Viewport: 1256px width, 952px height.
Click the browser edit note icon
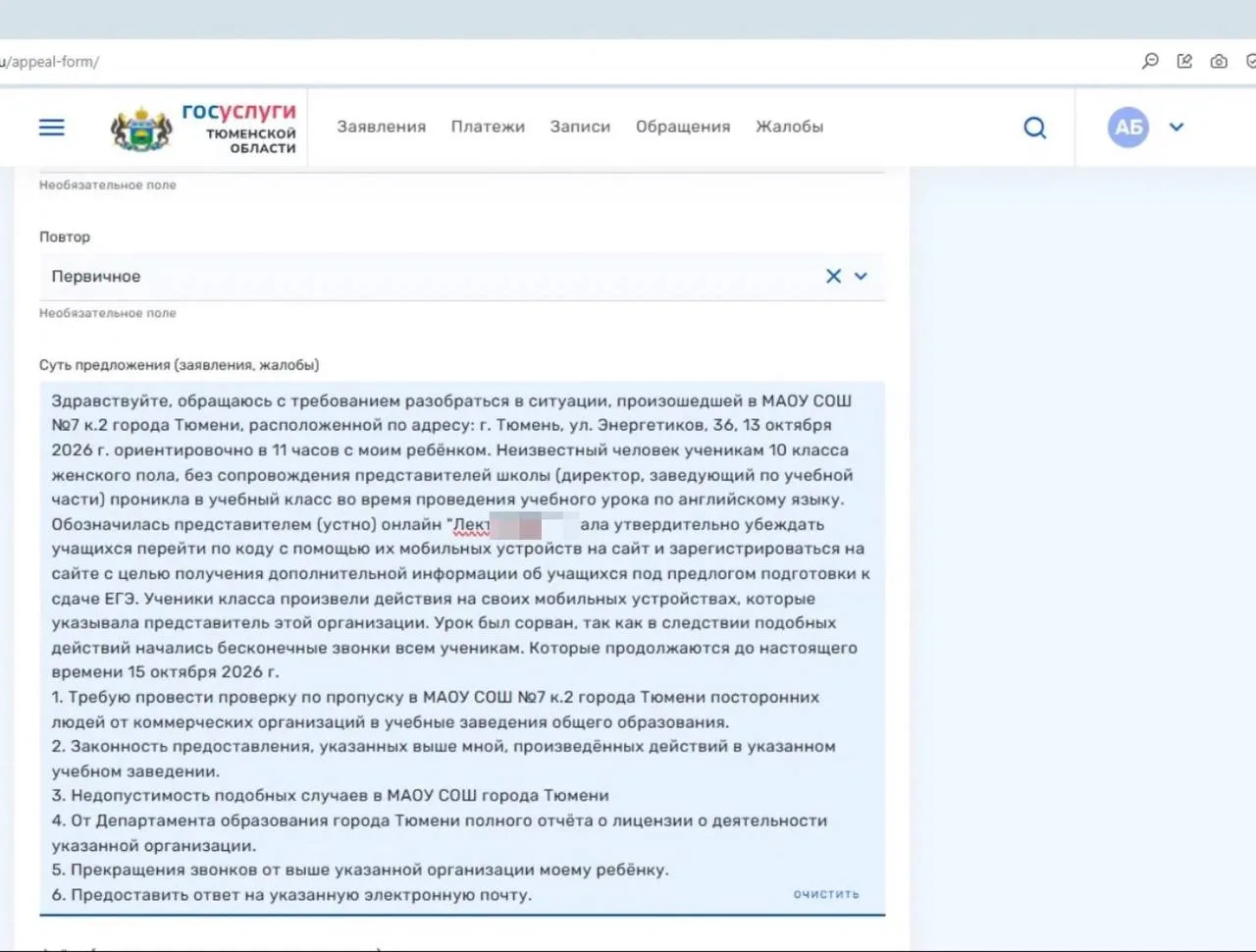(x=1184, y=61)
